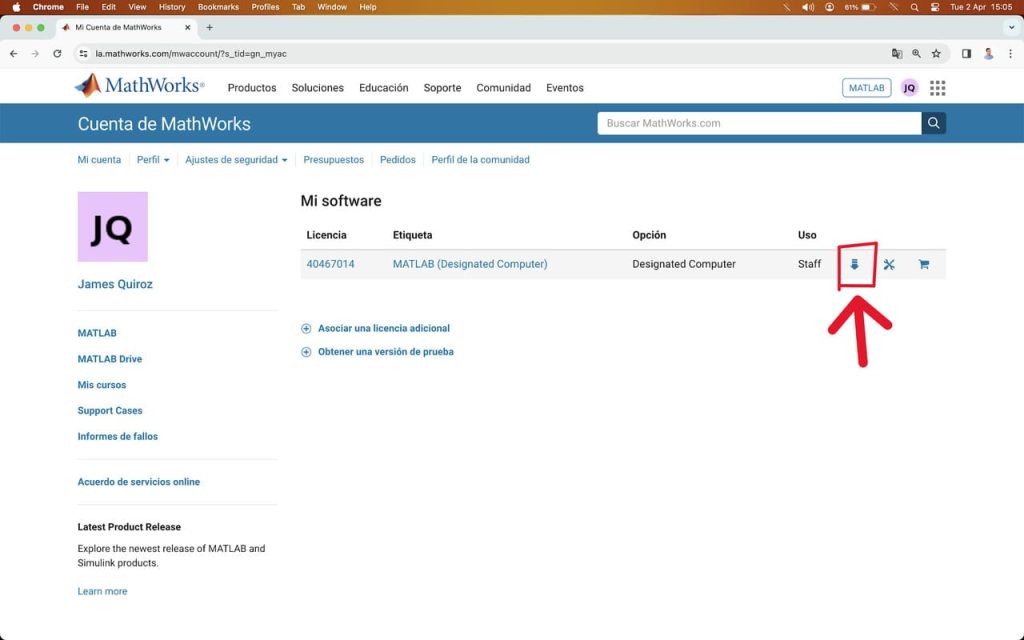Click the volume icon in menu bar
This screenshot has height=640, width=1024.
tap(808, 7)
